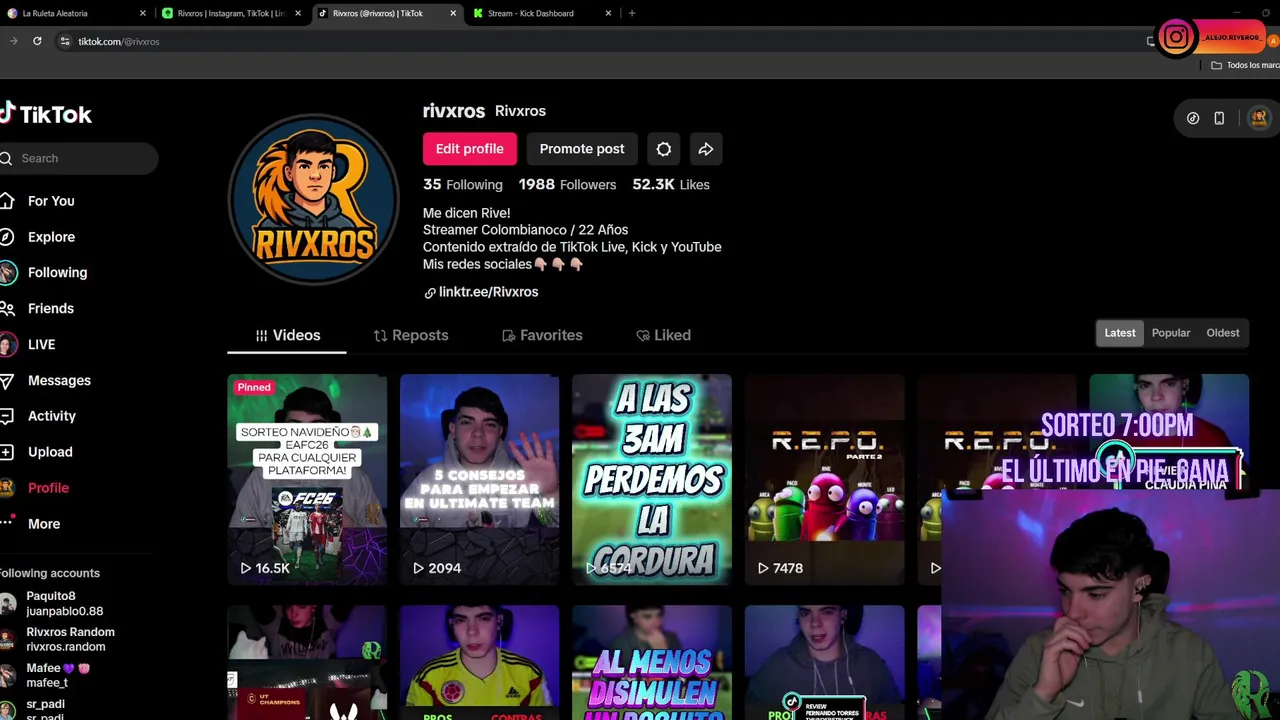Switch to Favorites tab
Image resolution: width=1280 pixels, height=720 pixels.
pyautogui.click(x=542, y=335)
